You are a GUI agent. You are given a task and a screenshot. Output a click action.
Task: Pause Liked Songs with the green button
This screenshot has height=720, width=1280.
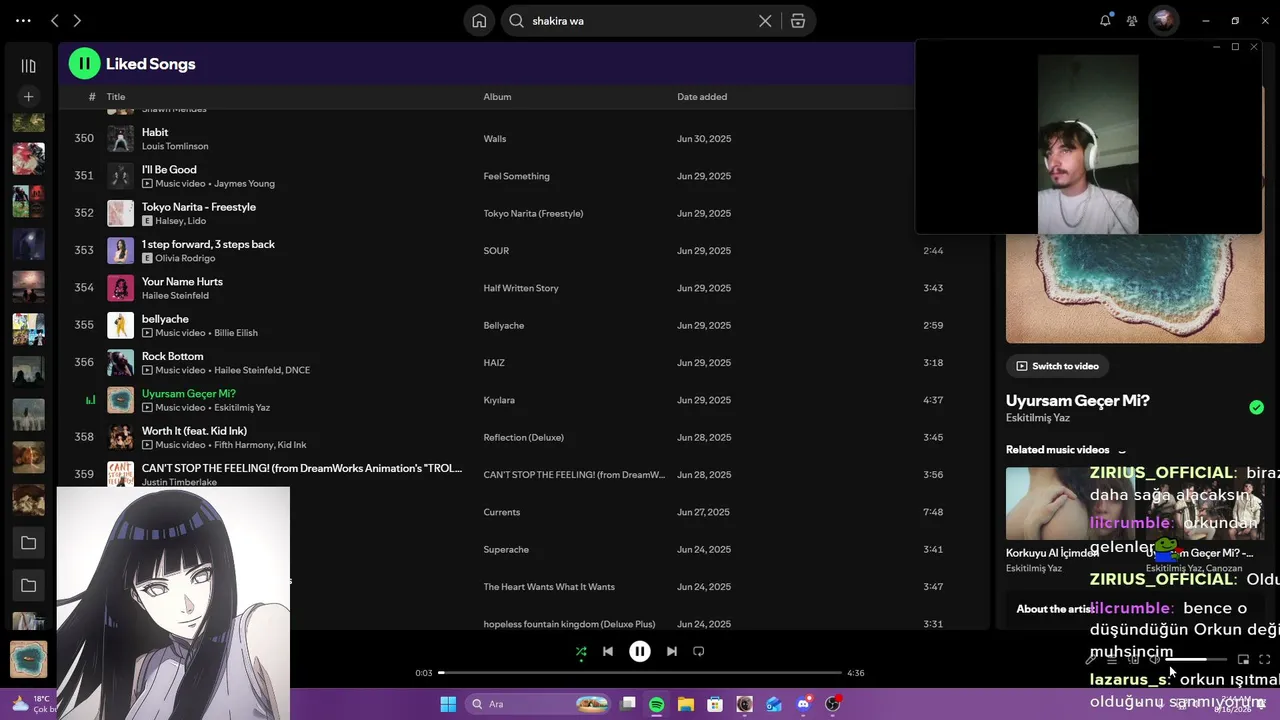[84, 64]
